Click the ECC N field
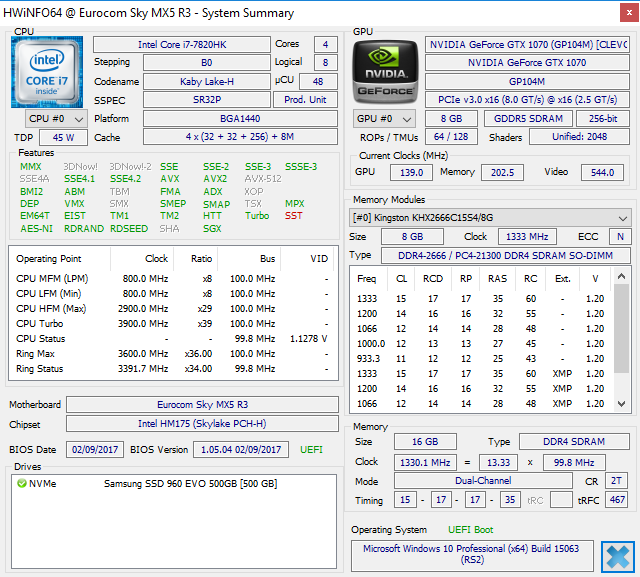Screen dimensions: 640x577 click(620, 237)
